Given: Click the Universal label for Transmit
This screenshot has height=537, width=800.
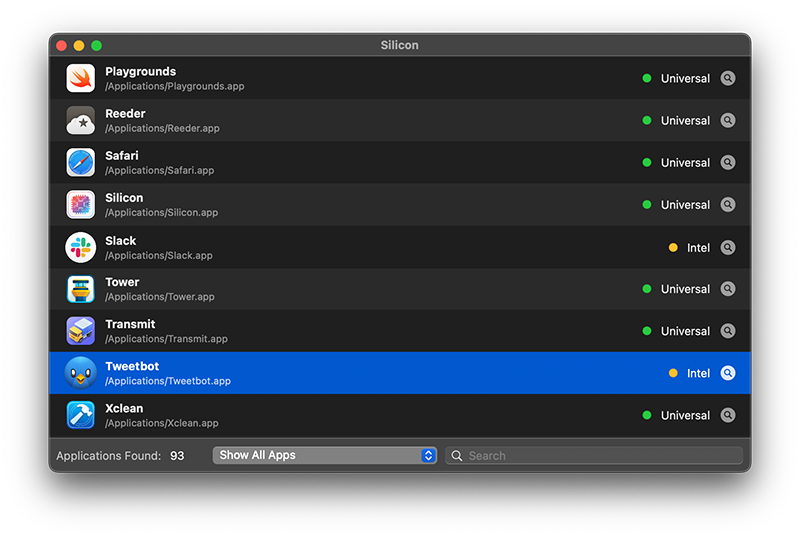Looking at the screenshot, I should (x=685, y=331).
